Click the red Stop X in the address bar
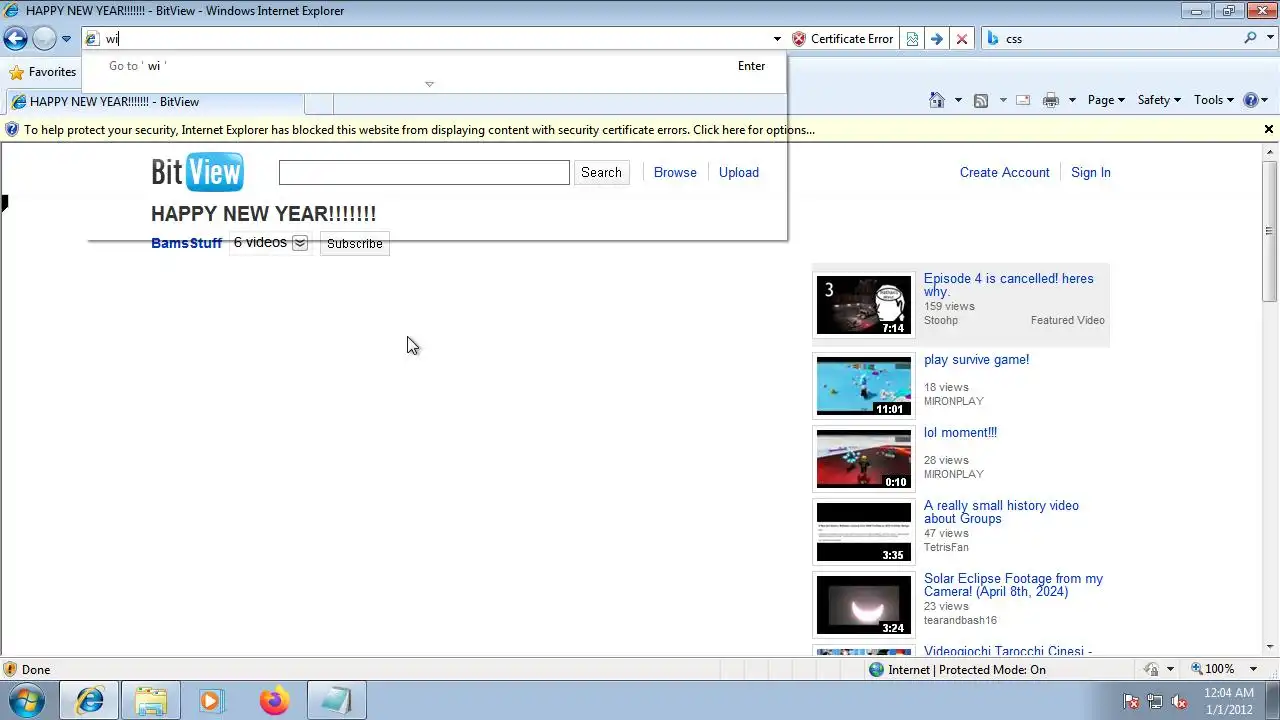 tap(962, 39)
